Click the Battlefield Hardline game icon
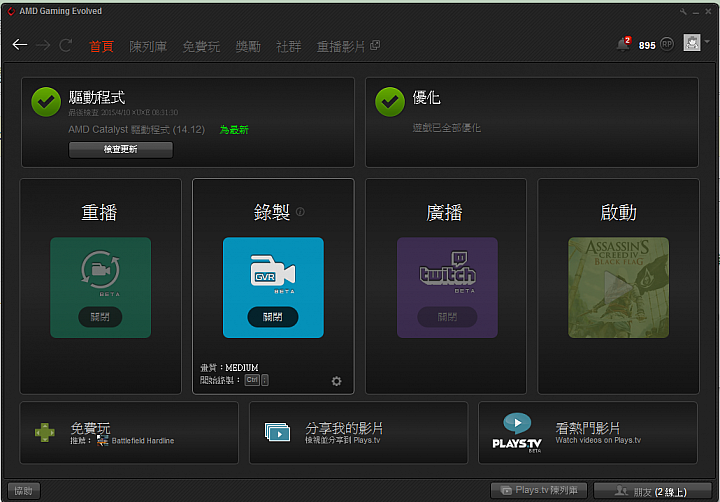Screen dimensions: 720x502 click(102, 441)
